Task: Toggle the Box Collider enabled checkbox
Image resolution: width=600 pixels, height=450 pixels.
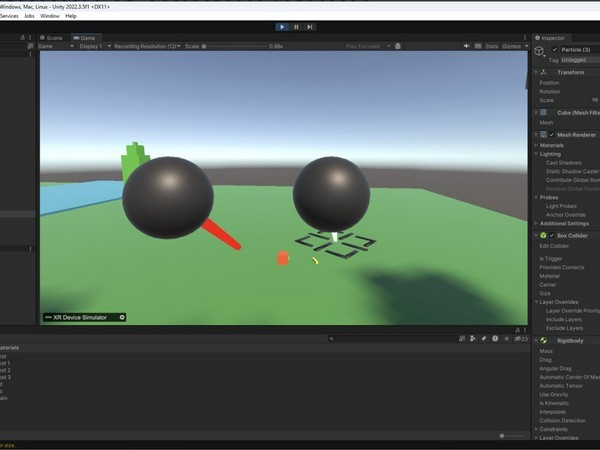Action: [x=553, y=235]
